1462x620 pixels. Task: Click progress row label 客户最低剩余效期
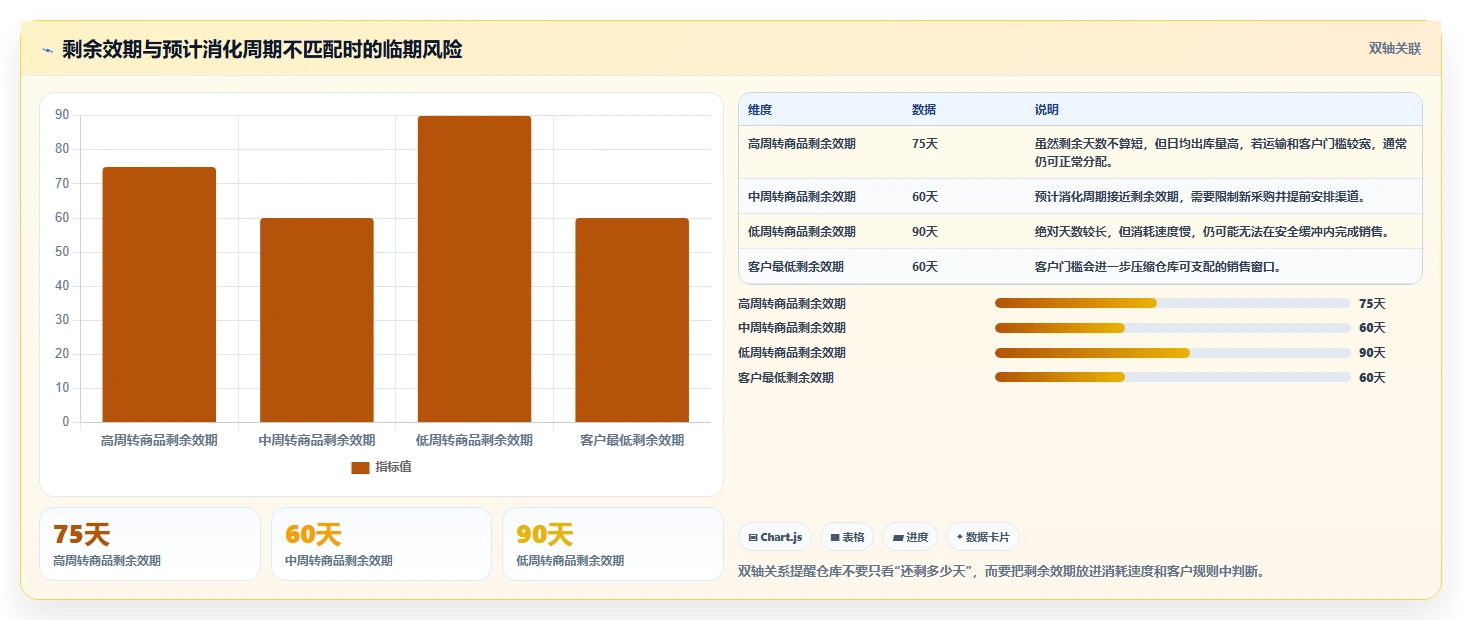point(786,378)
